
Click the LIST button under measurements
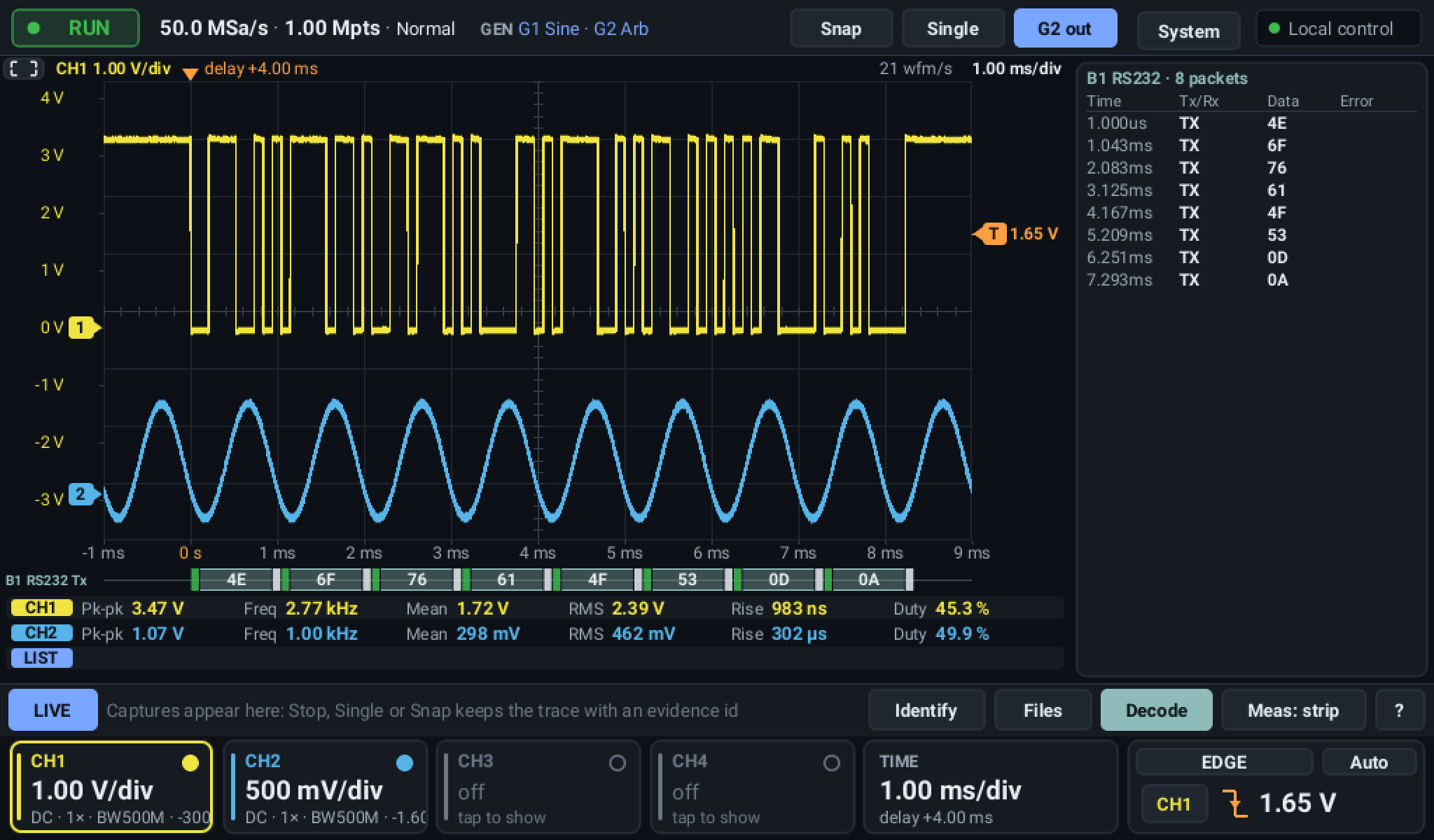[41, 658]
